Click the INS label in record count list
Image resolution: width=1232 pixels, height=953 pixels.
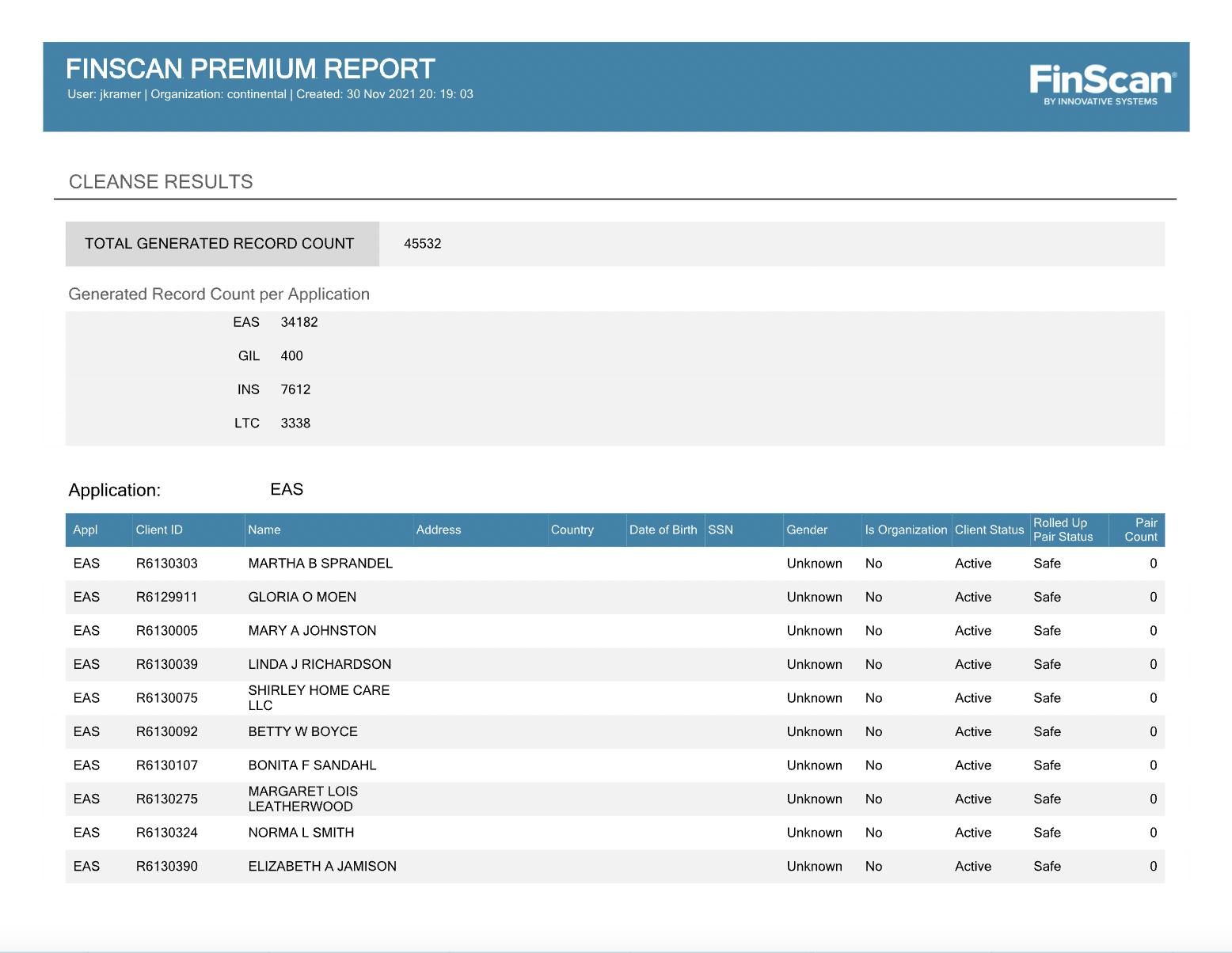point(249,389)
